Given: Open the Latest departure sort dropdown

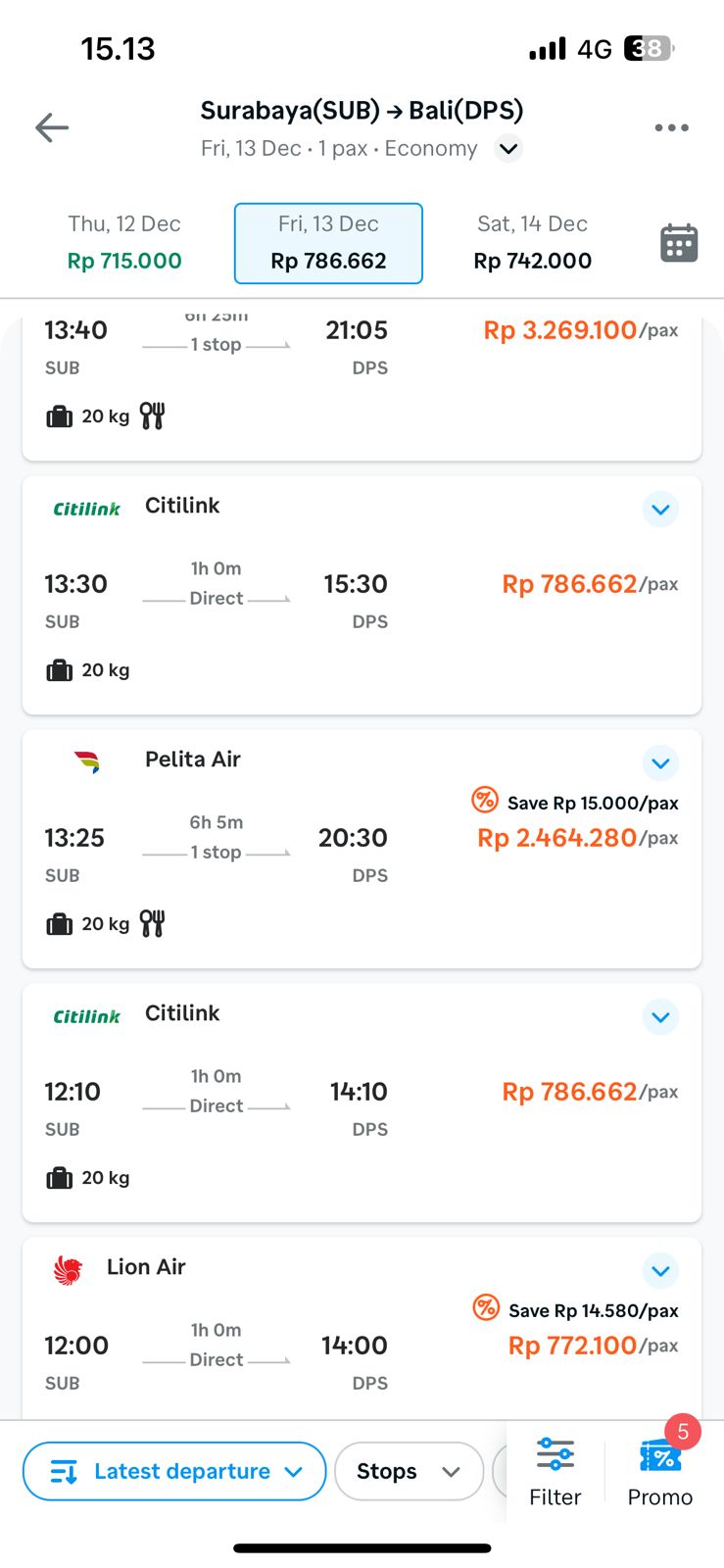Looking at the screenshot, I should point(174,1471).
